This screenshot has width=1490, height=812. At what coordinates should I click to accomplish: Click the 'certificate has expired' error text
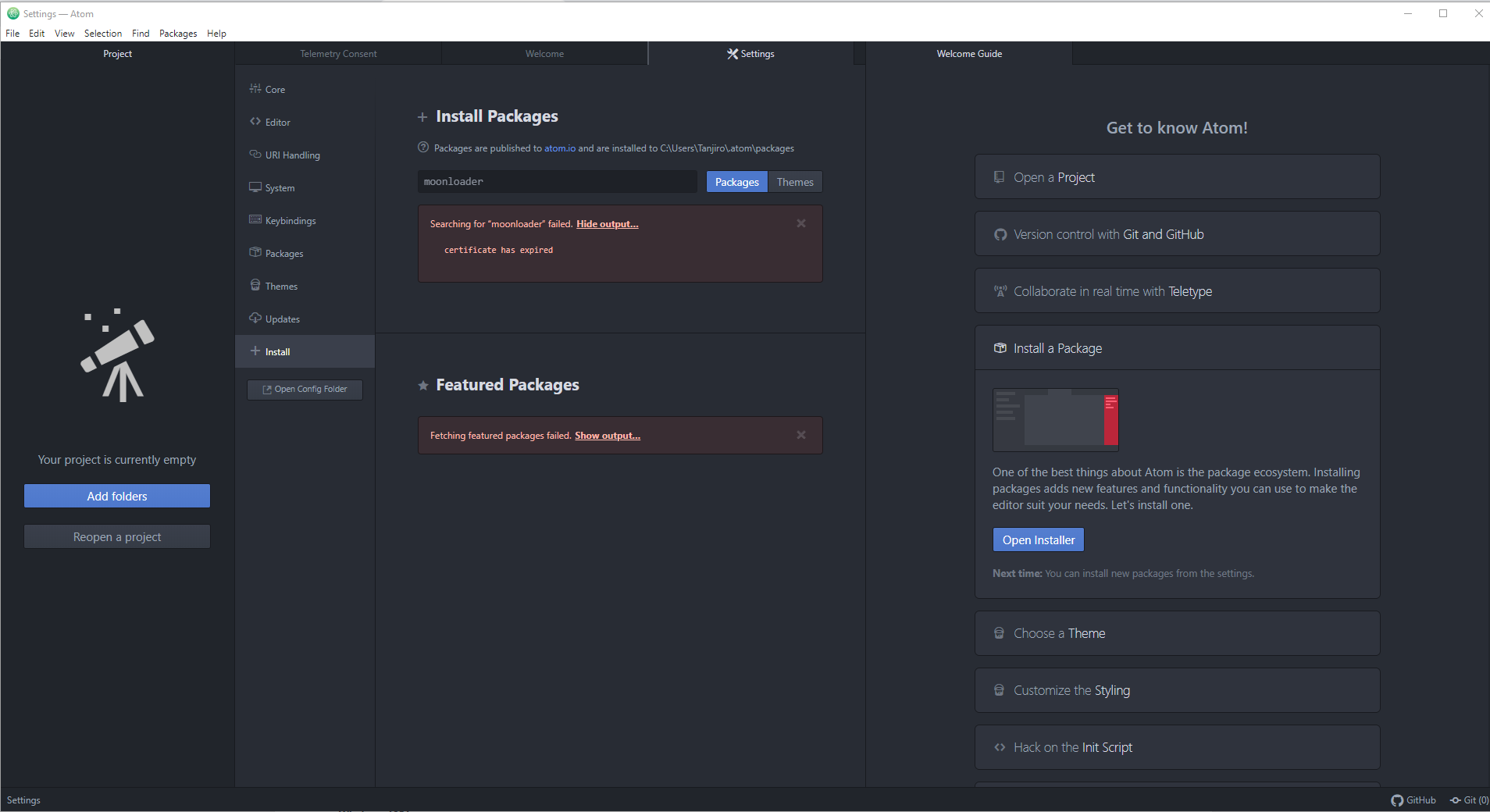(498, 250)
